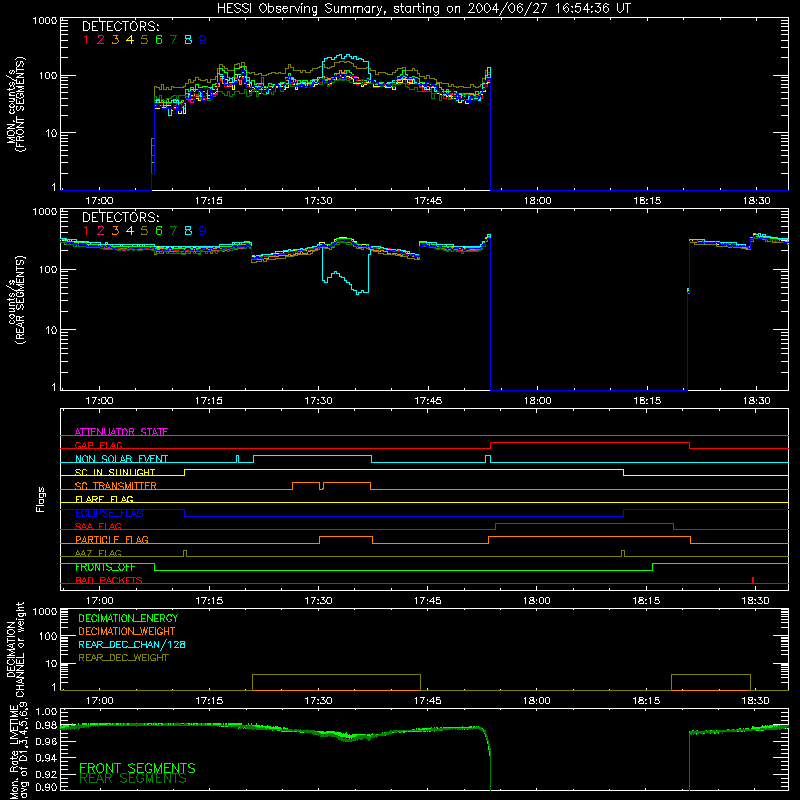Click the ECLIPSE_FLAG label

click(x=109, y=513)
